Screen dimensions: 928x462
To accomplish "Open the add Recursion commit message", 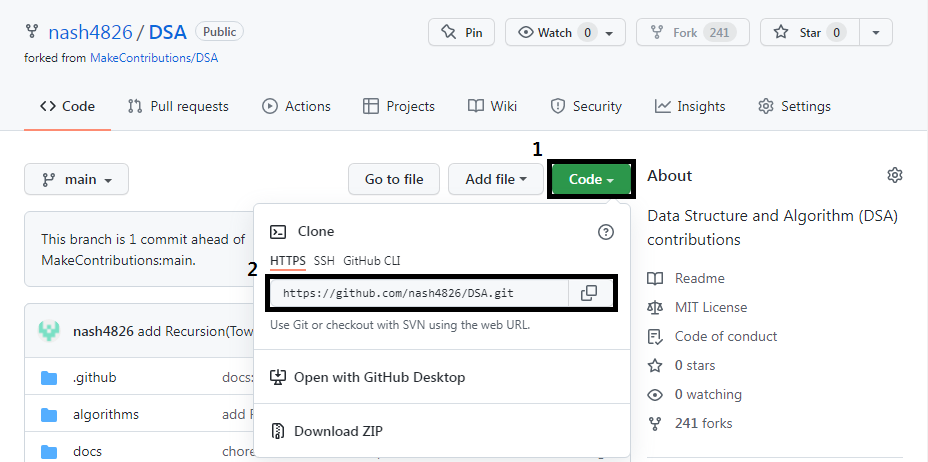I will (x=195, y=331).
